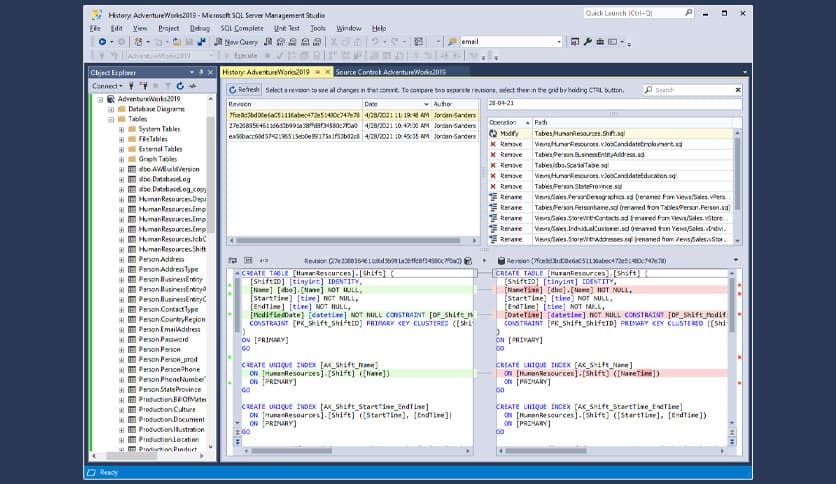Click the find-in-files icon beside email box
Viewport: 836px width, 484px height.
point(453,42)
